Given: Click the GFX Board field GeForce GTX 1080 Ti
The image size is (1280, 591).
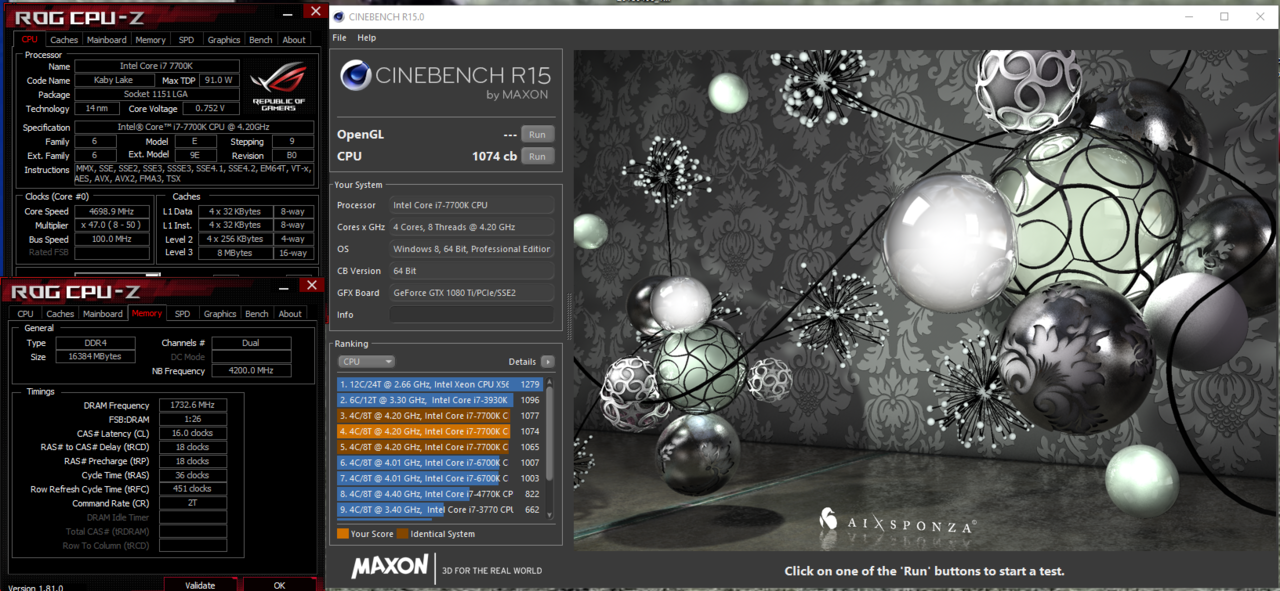Looking at the screenshot, I should point(471,293).
